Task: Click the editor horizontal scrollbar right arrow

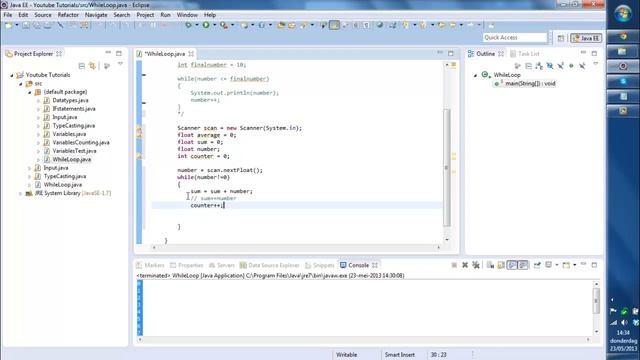Action: pos(439,247)
